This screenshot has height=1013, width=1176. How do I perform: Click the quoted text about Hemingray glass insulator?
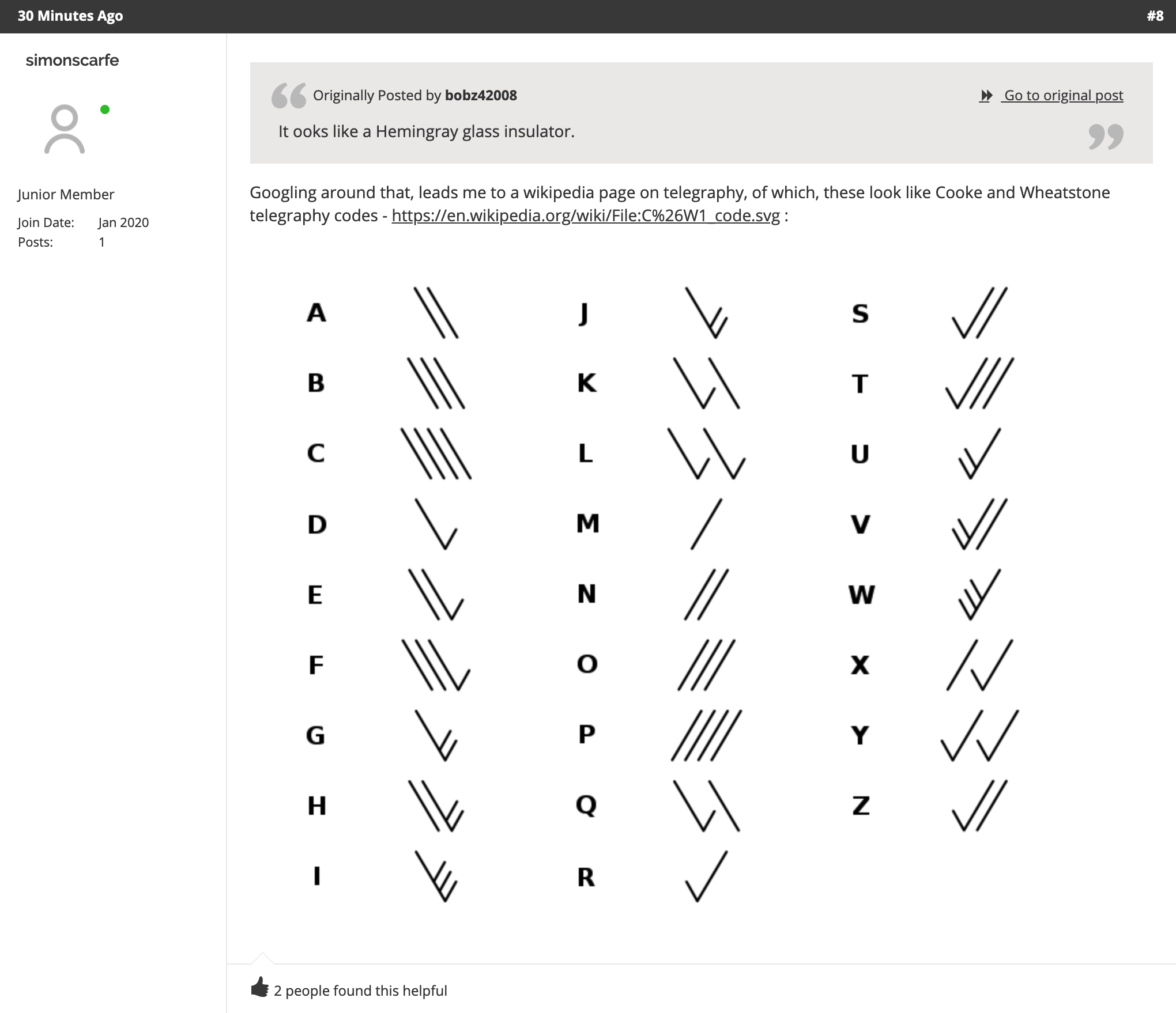(x=427, y=131)
